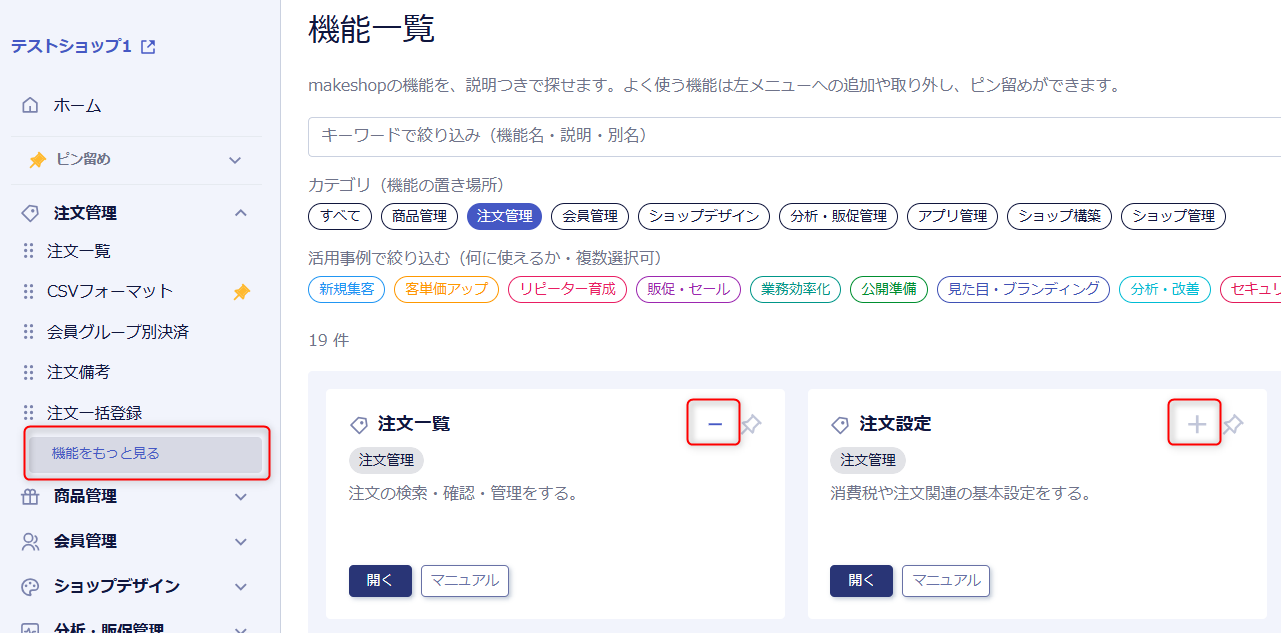
Task: Toggle the 公開準備 use-case filter
Action: [889, 290]
